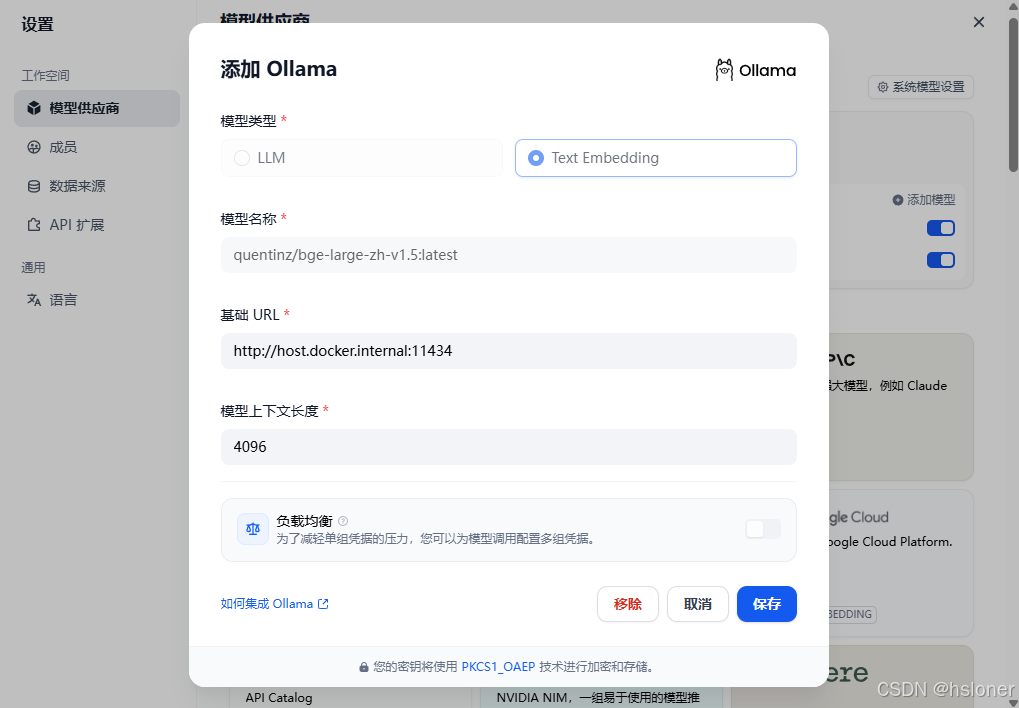Click 添加模型 in the background panel
Screen dimensions: 1019x708
923,200
